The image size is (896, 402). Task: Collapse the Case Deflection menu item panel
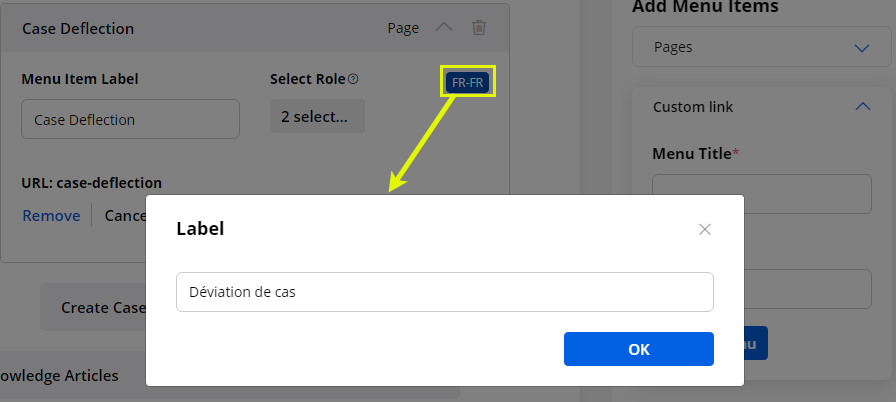coord(445,28)
